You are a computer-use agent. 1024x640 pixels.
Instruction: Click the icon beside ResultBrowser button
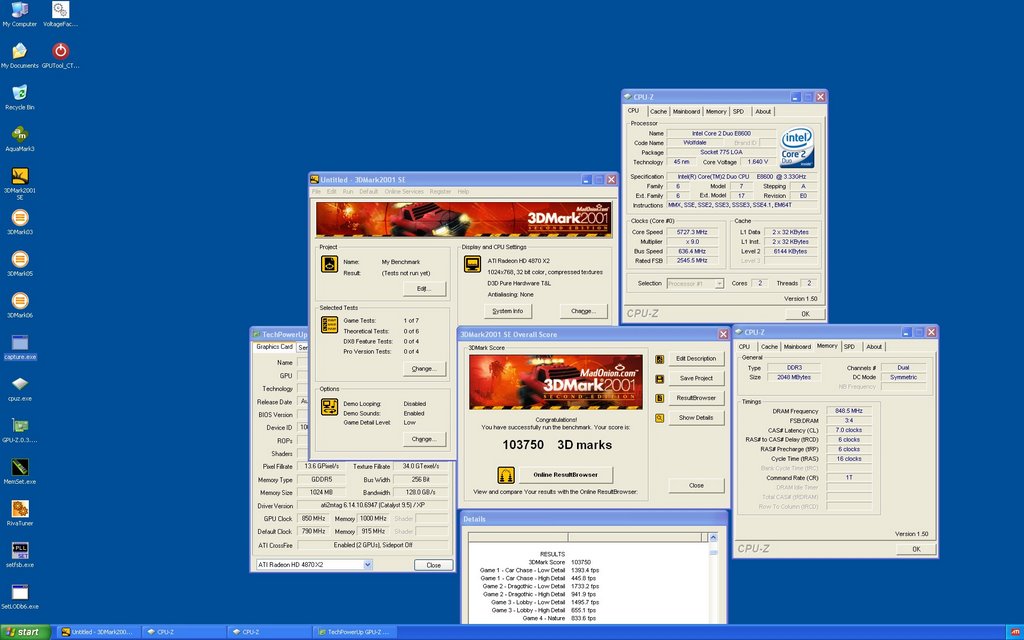click(660, 398)
